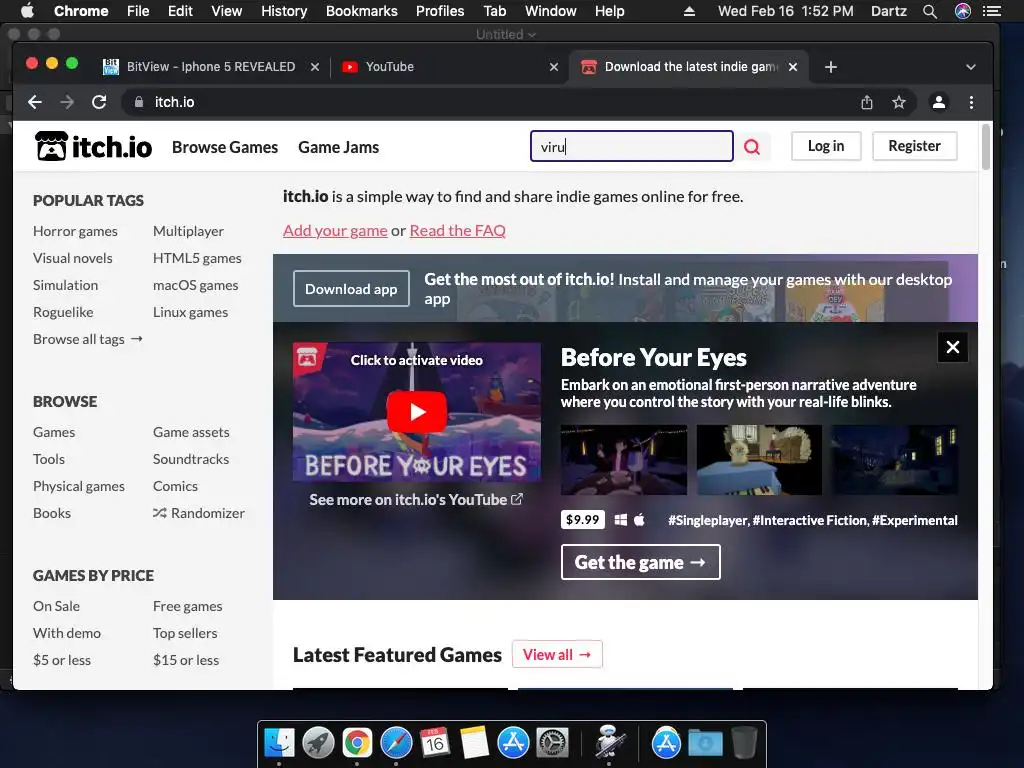Click the Siri icon in menu bar
The image size is (1024, 768).
[x=963, y=11]
